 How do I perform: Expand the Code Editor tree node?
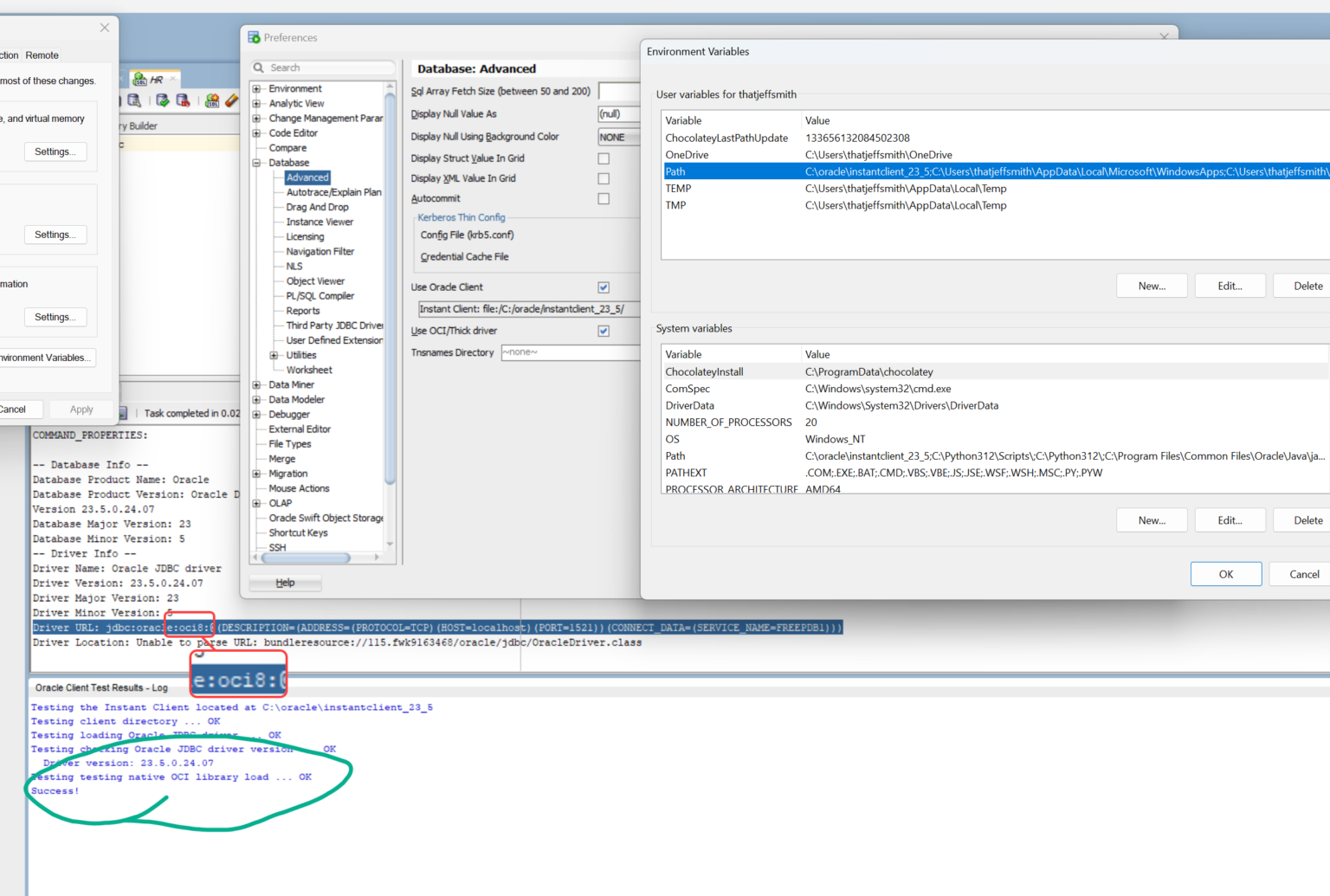tap(256, 133)
